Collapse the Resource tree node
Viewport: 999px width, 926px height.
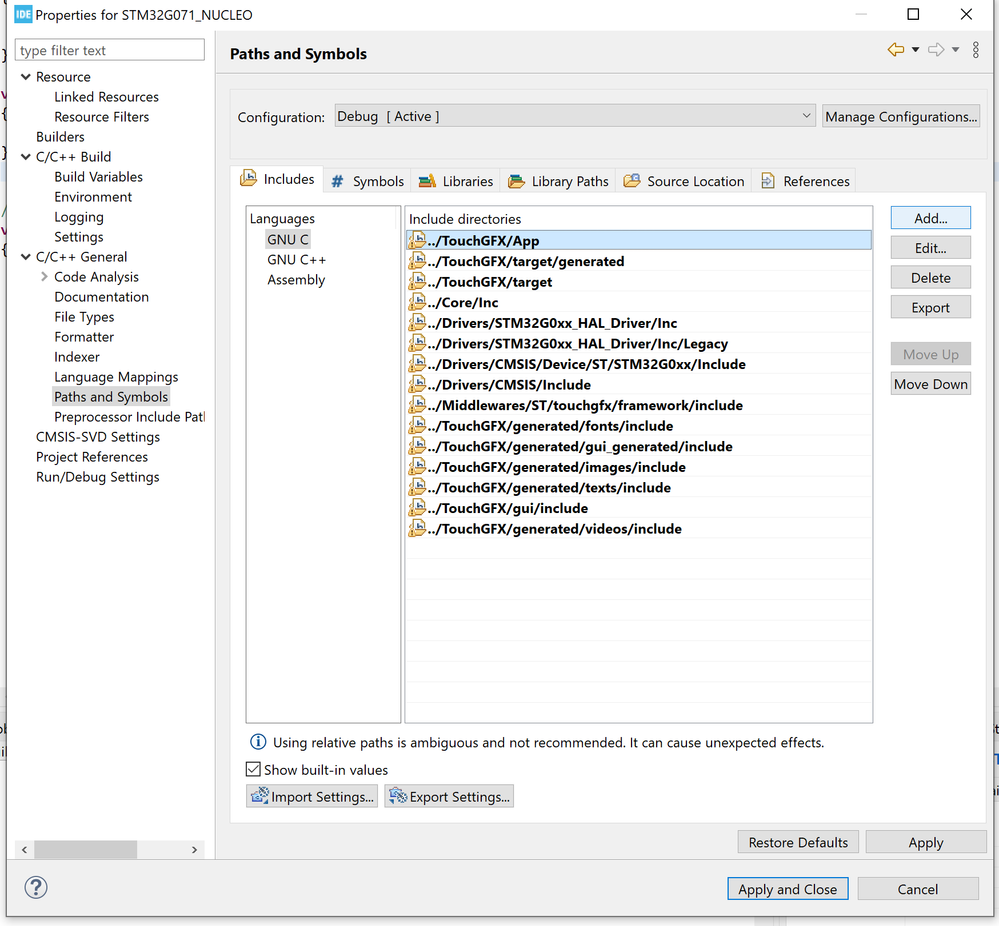click(25, 76)
